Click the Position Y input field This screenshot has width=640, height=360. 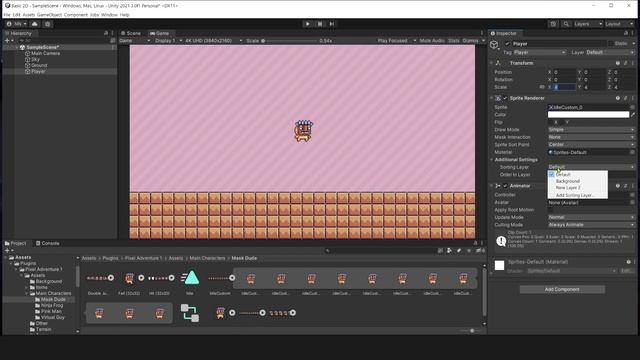pos(595,72)
